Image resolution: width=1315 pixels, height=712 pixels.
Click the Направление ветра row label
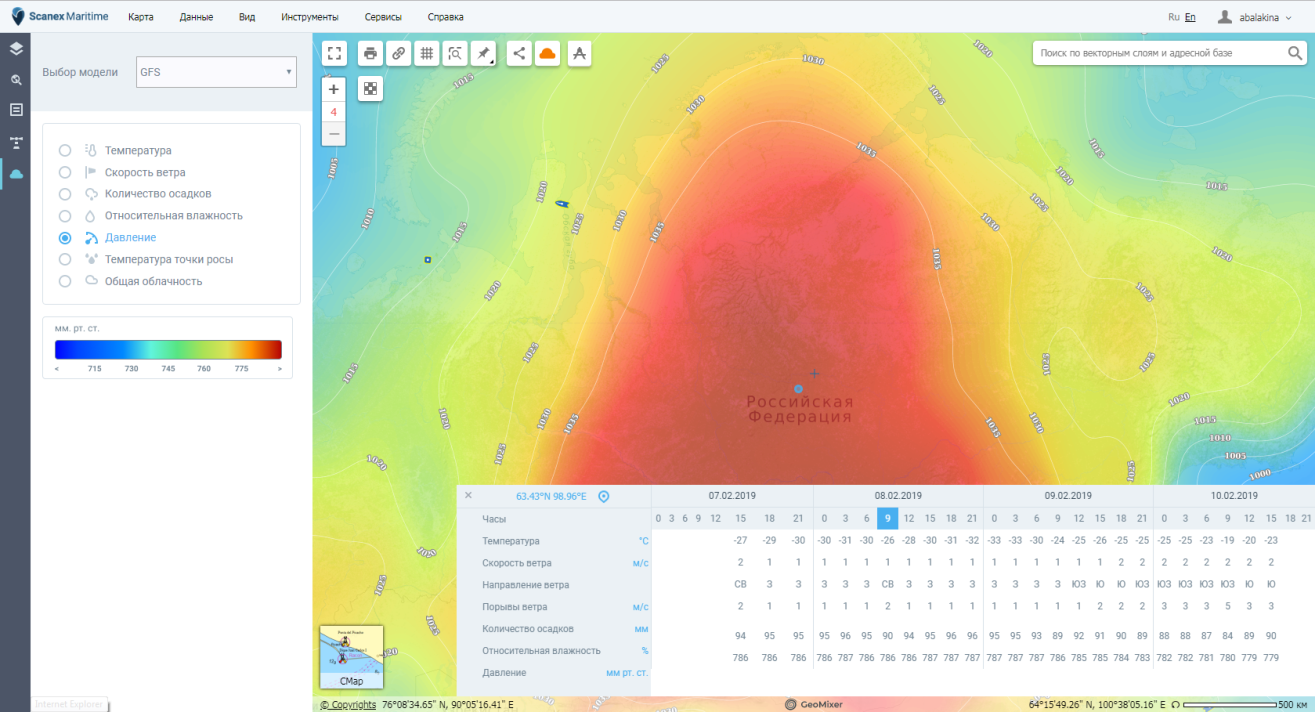click(525, 585)
